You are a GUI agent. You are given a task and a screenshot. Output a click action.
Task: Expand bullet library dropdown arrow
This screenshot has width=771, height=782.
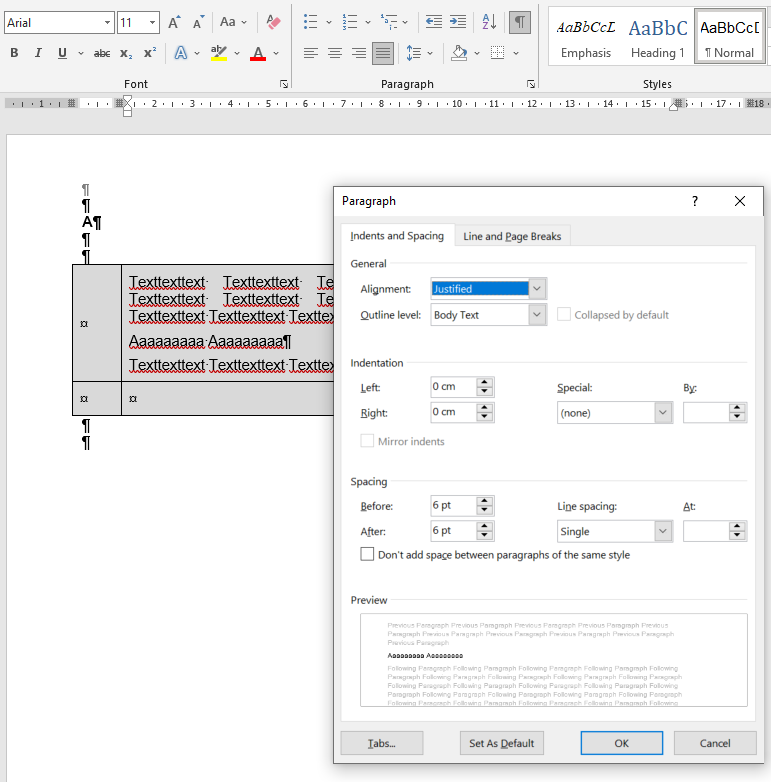329,22
